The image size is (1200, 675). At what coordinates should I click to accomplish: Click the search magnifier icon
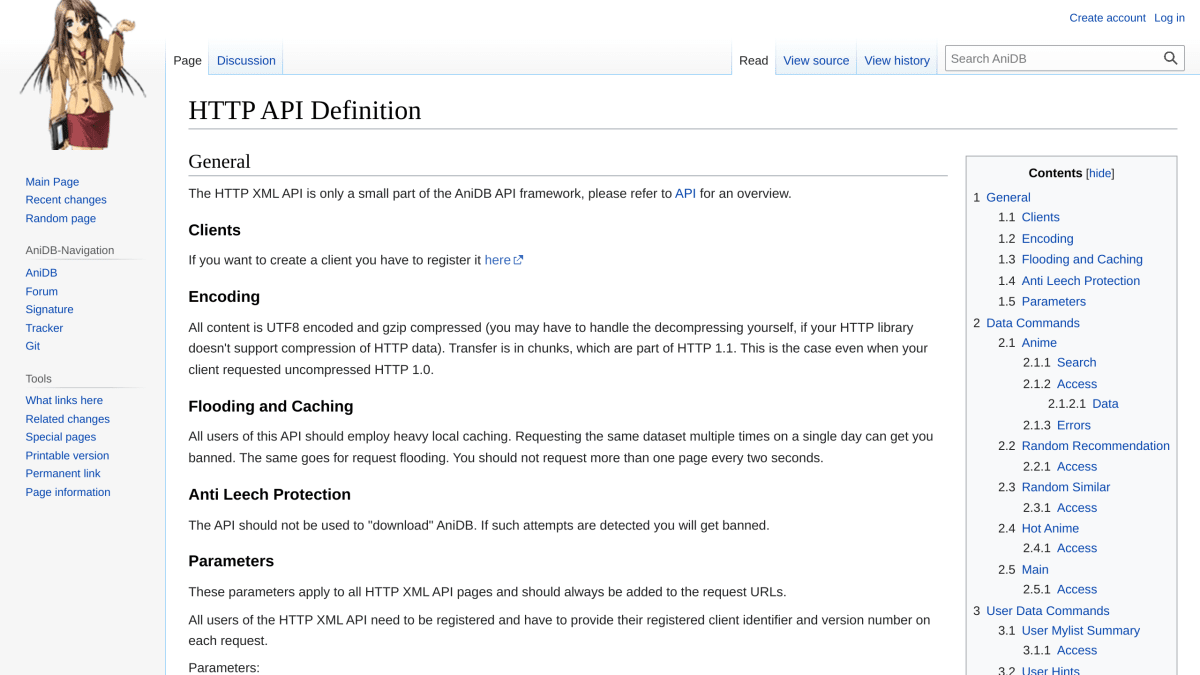[1170, 59]
